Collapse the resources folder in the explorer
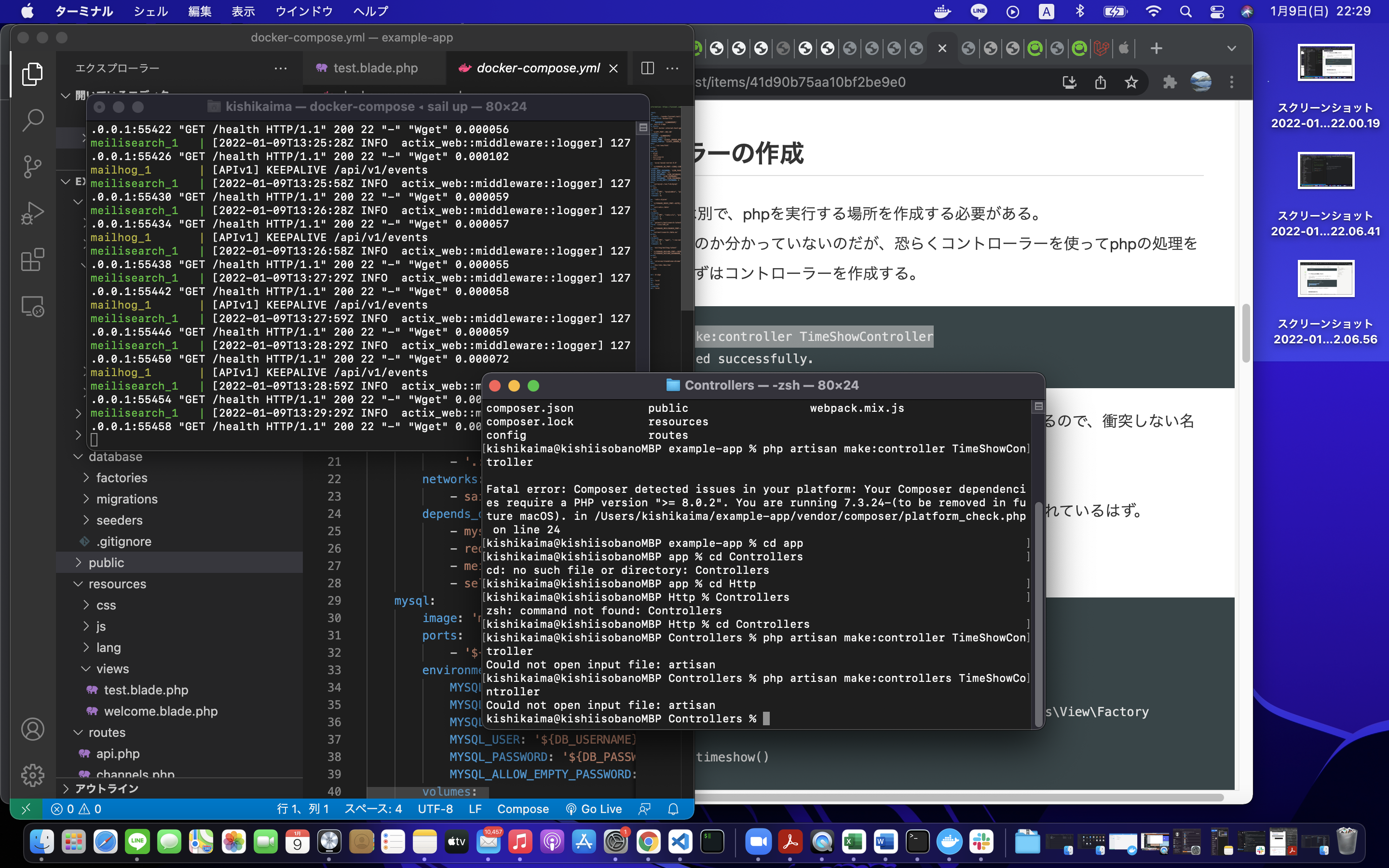Viewport: 1389px width, 868px height. tap(119, 584)
